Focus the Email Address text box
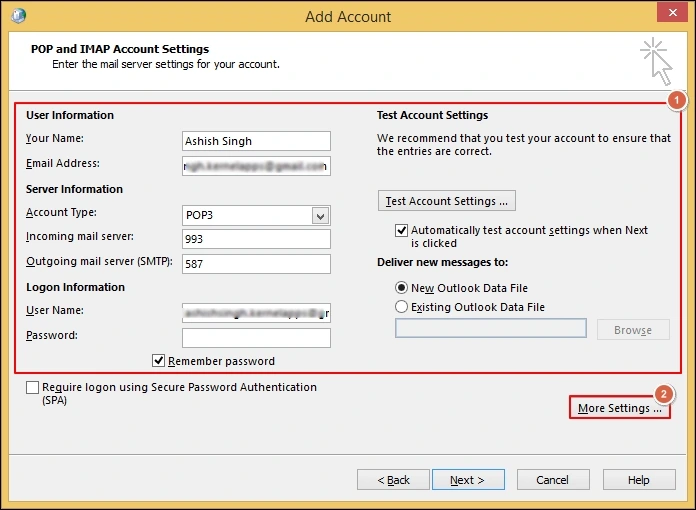Screen dimensions: 696x510 tap(256, 166)
